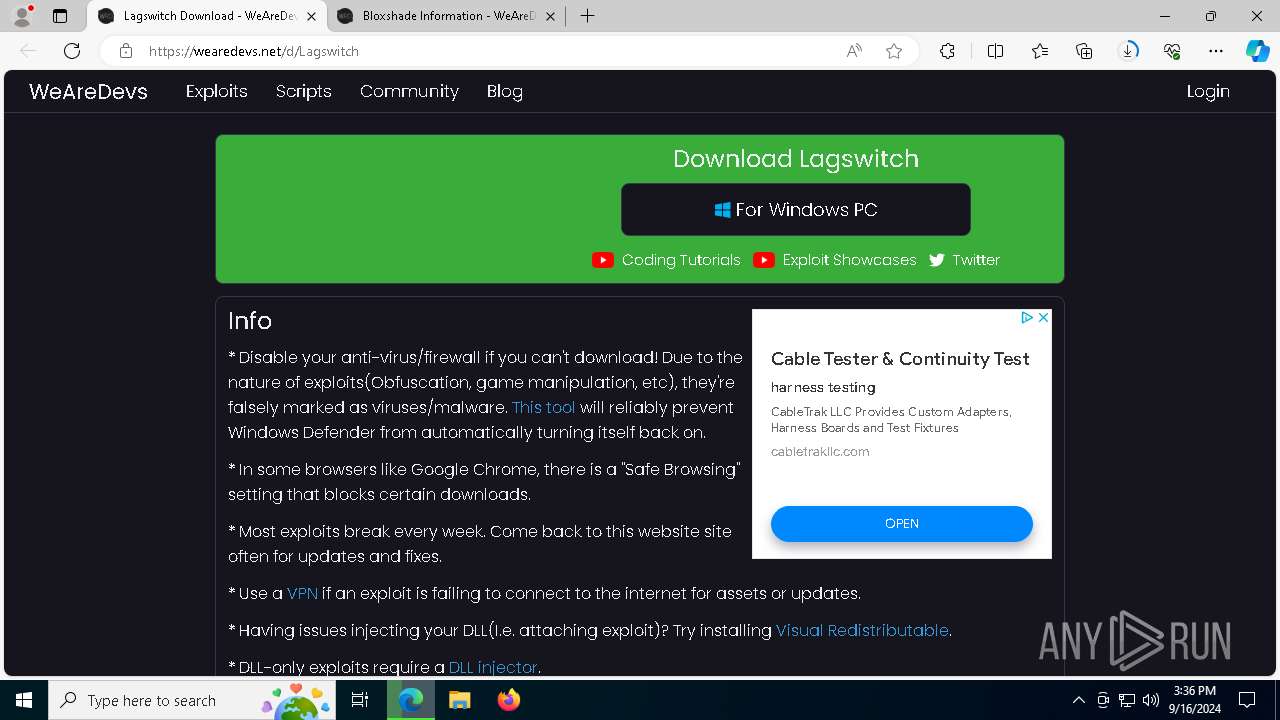Refresh the current page
This screenshot has width=1280, height=720.
(72, 51)
